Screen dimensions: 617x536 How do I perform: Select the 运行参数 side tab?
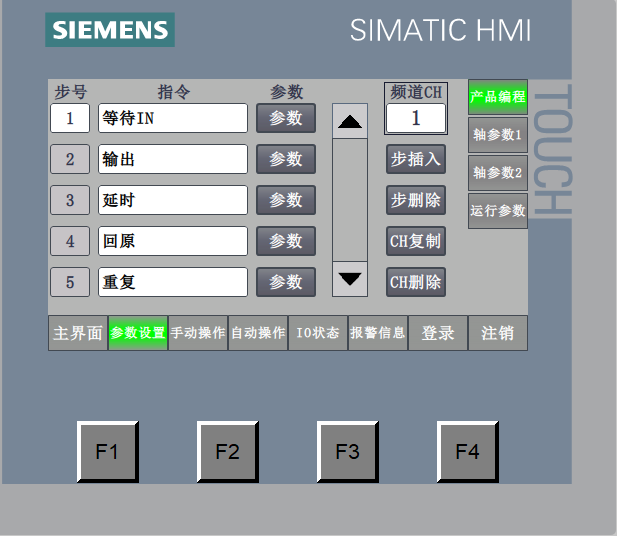coord(498,211)
